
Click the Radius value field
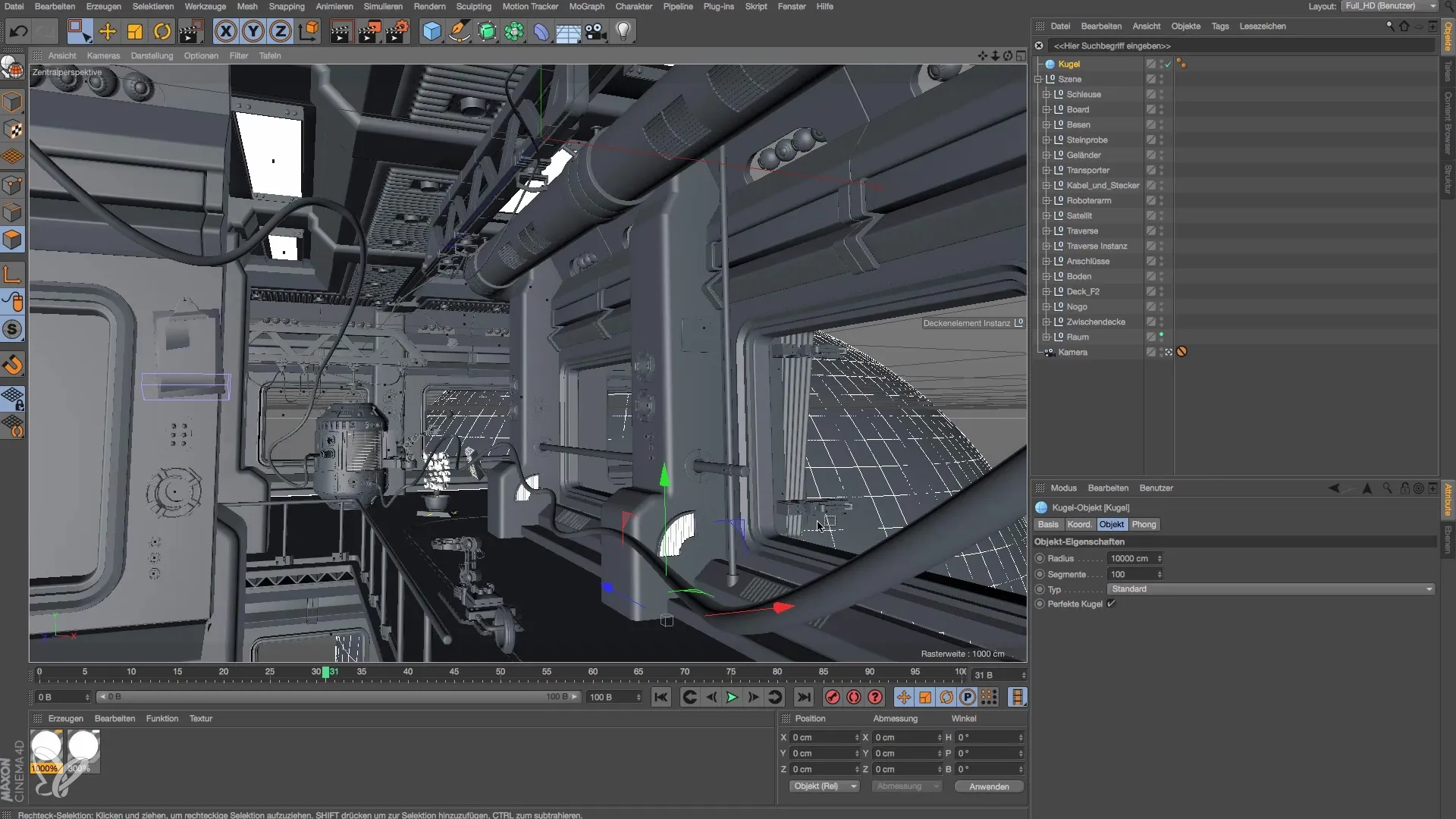[x=1131, y=558]
